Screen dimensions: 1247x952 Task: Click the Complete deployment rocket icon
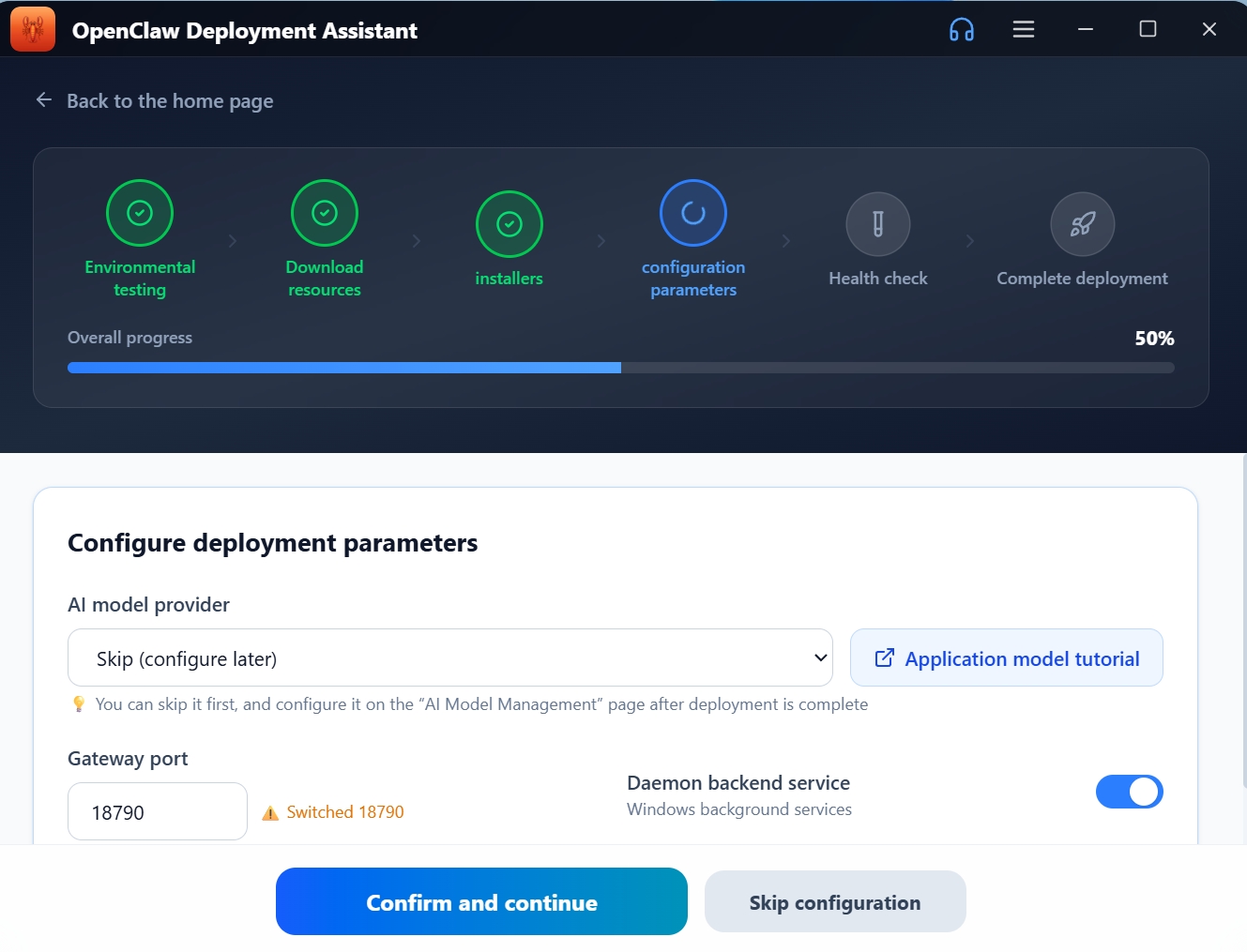tap(1082, 224)
